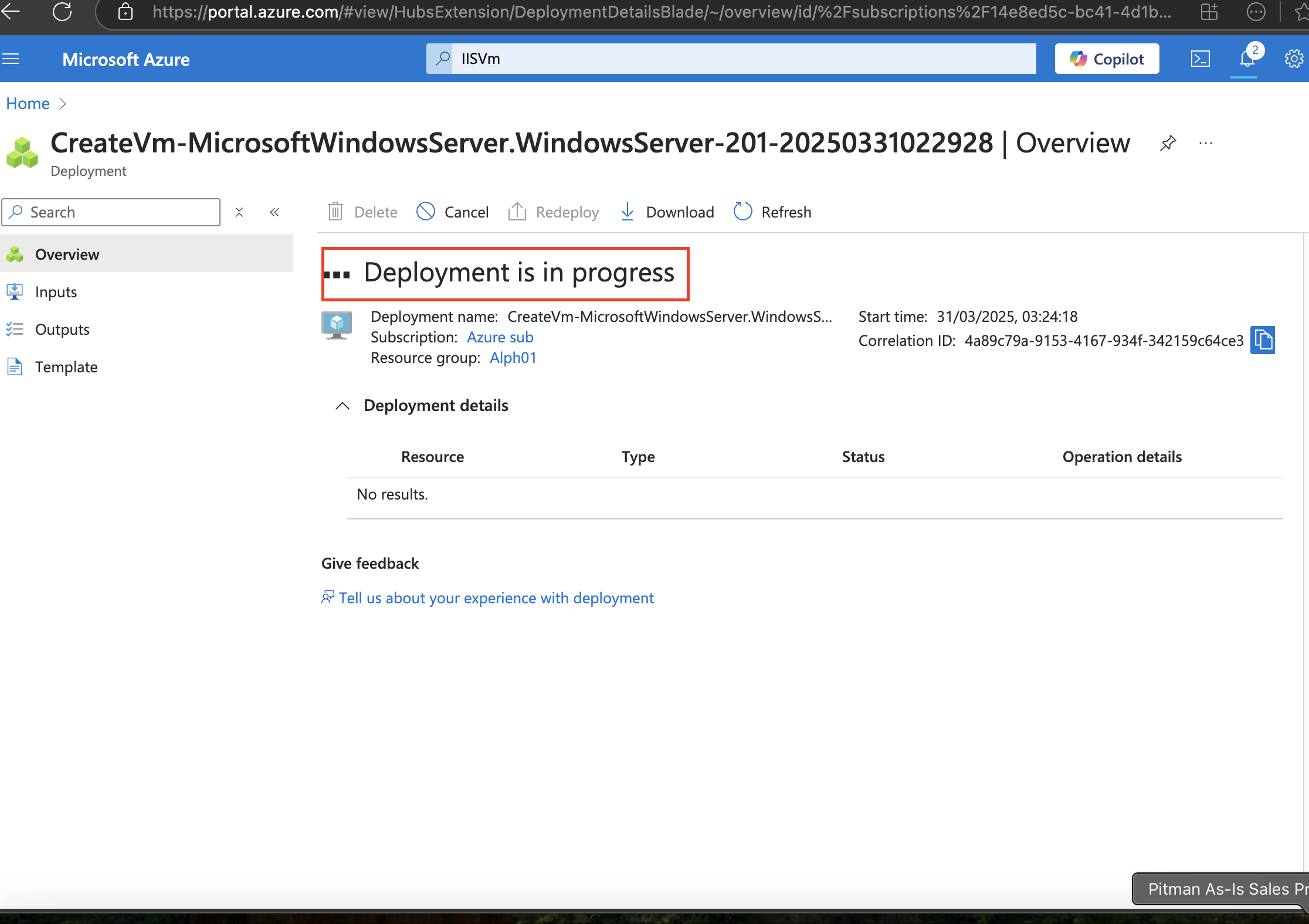This screenshot has height=924, width=1309.
Task: Click the site lock icon in address bar
Action: (126, 11)
